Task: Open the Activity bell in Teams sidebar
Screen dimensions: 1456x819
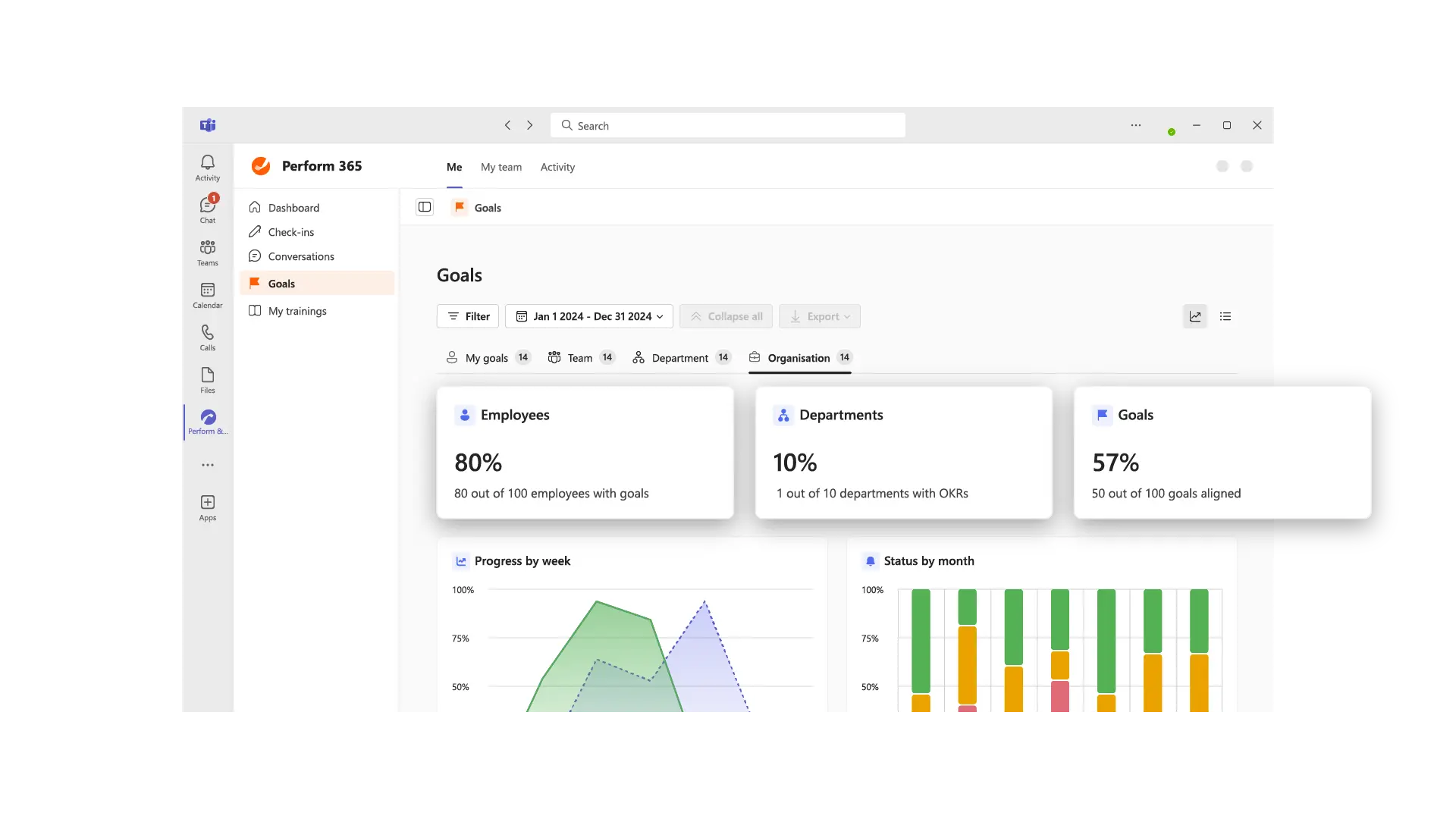Action: click(207, 168)
